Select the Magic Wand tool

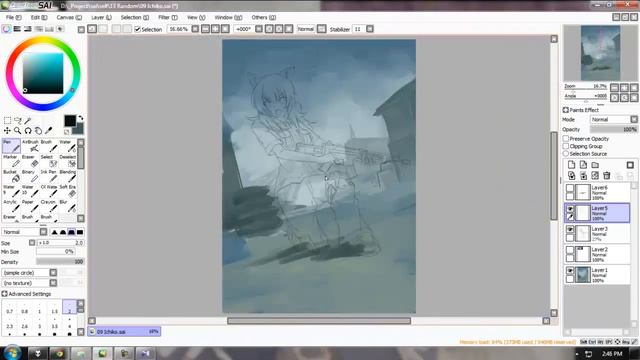(x=28, y=120)
